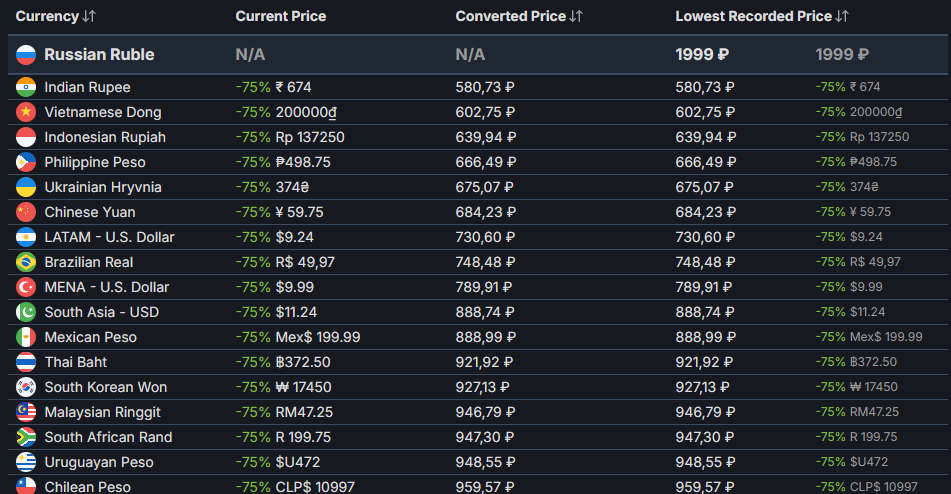This screenshot has height=494, width=951.
Task: Click the Uruguayan flag icon
Action: (x=26, y=462)
